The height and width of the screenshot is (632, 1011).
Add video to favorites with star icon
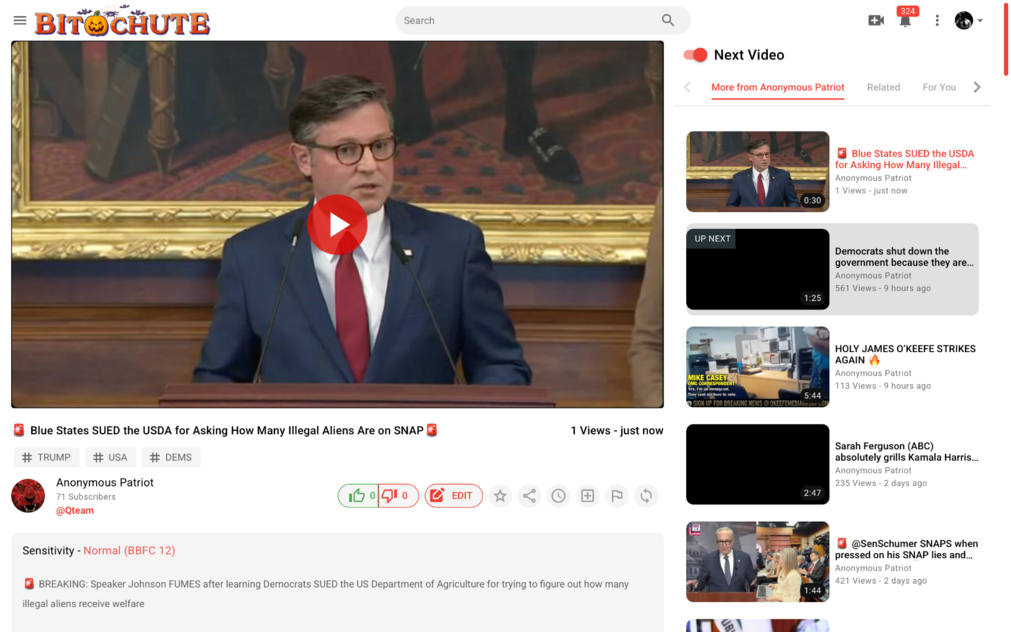500,496
